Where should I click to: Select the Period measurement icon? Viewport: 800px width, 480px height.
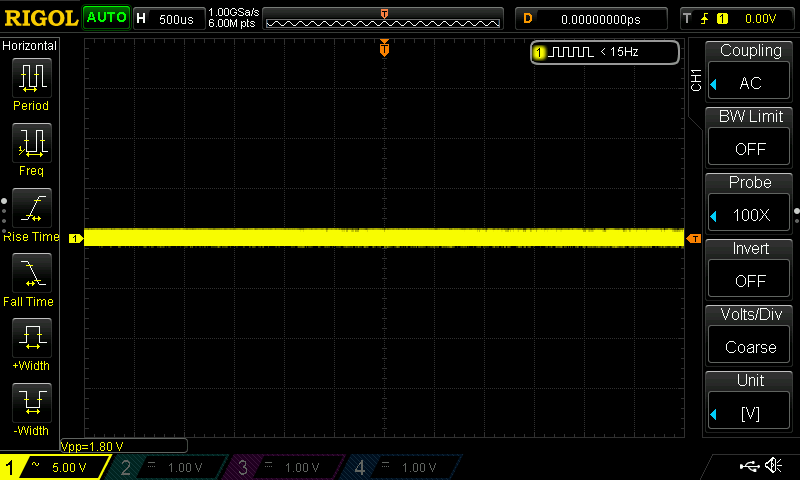32,78
